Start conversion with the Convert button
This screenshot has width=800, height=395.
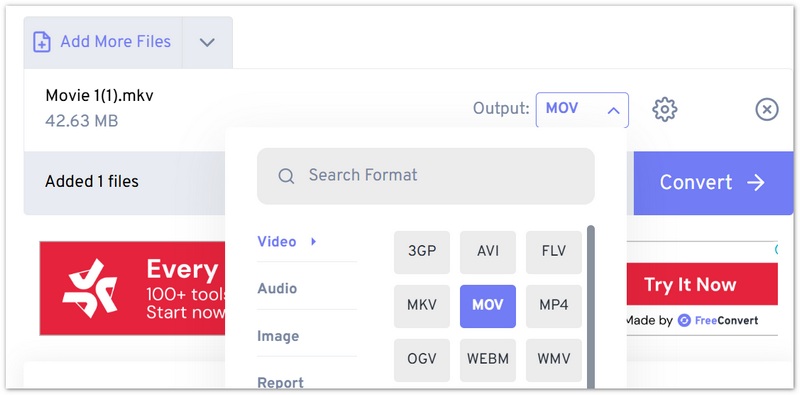[713, 183]
